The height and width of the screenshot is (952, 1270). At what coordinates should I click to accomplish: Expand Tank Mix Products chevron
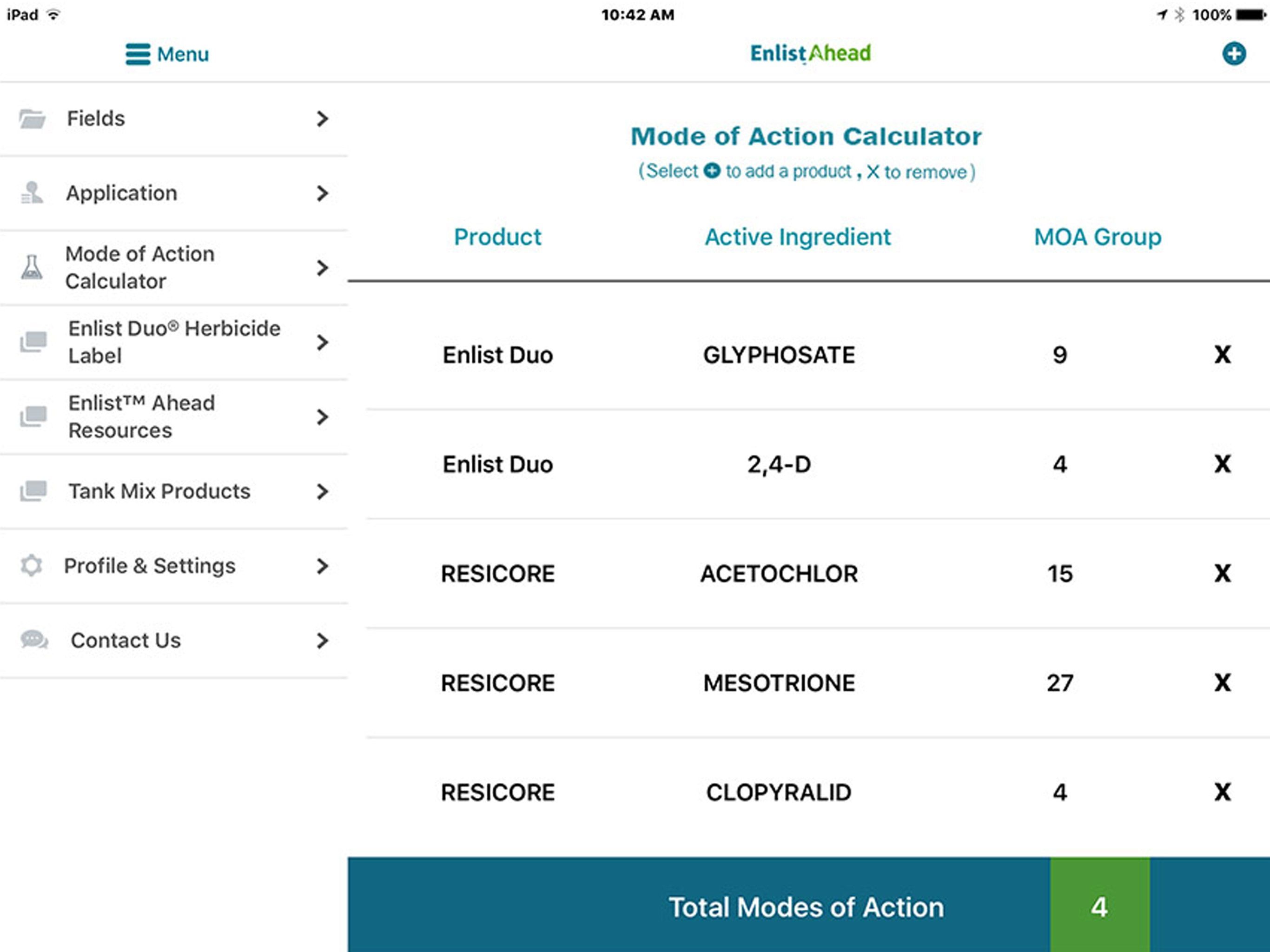(323, 491)
